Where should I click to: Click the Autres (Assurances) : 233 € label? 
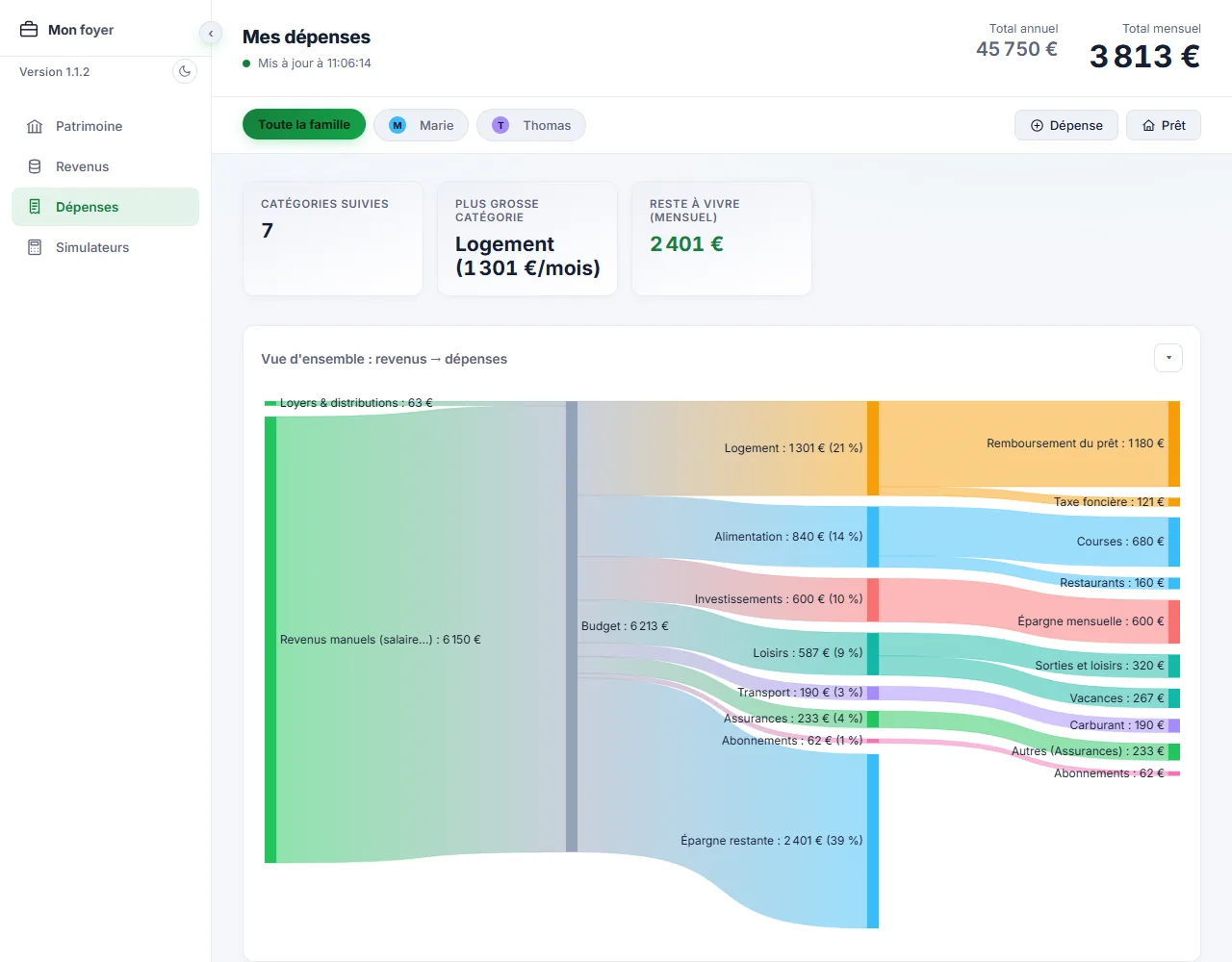1088,751
